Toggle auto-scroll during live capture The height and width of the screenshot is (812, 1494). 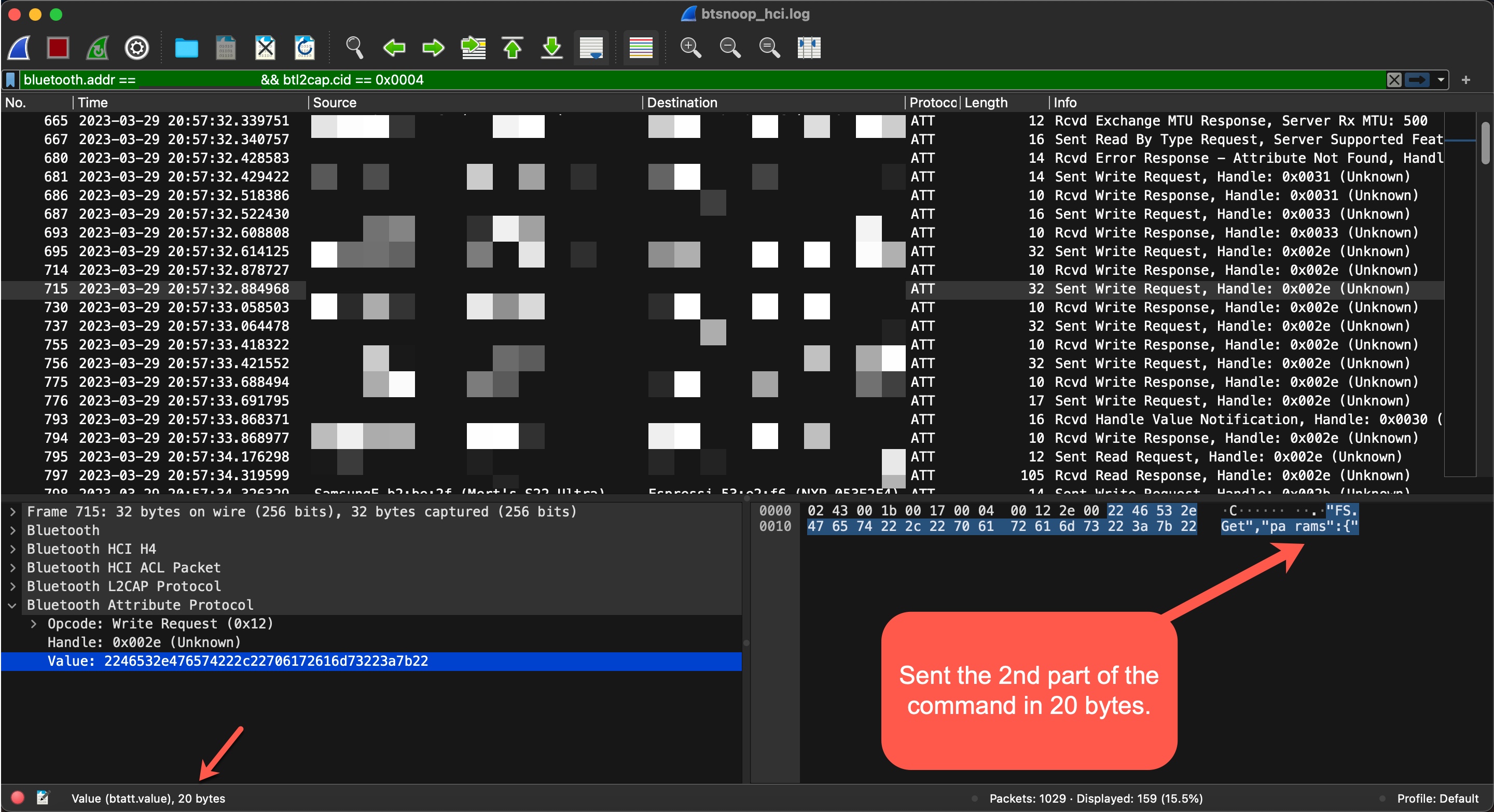[591, 48]
